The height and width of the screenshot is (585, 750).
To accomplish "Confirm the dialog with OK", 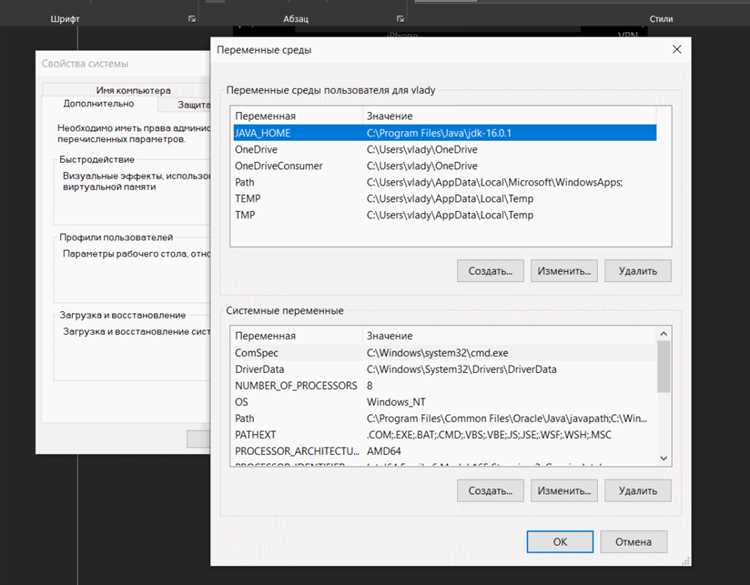I will (560, 542).
